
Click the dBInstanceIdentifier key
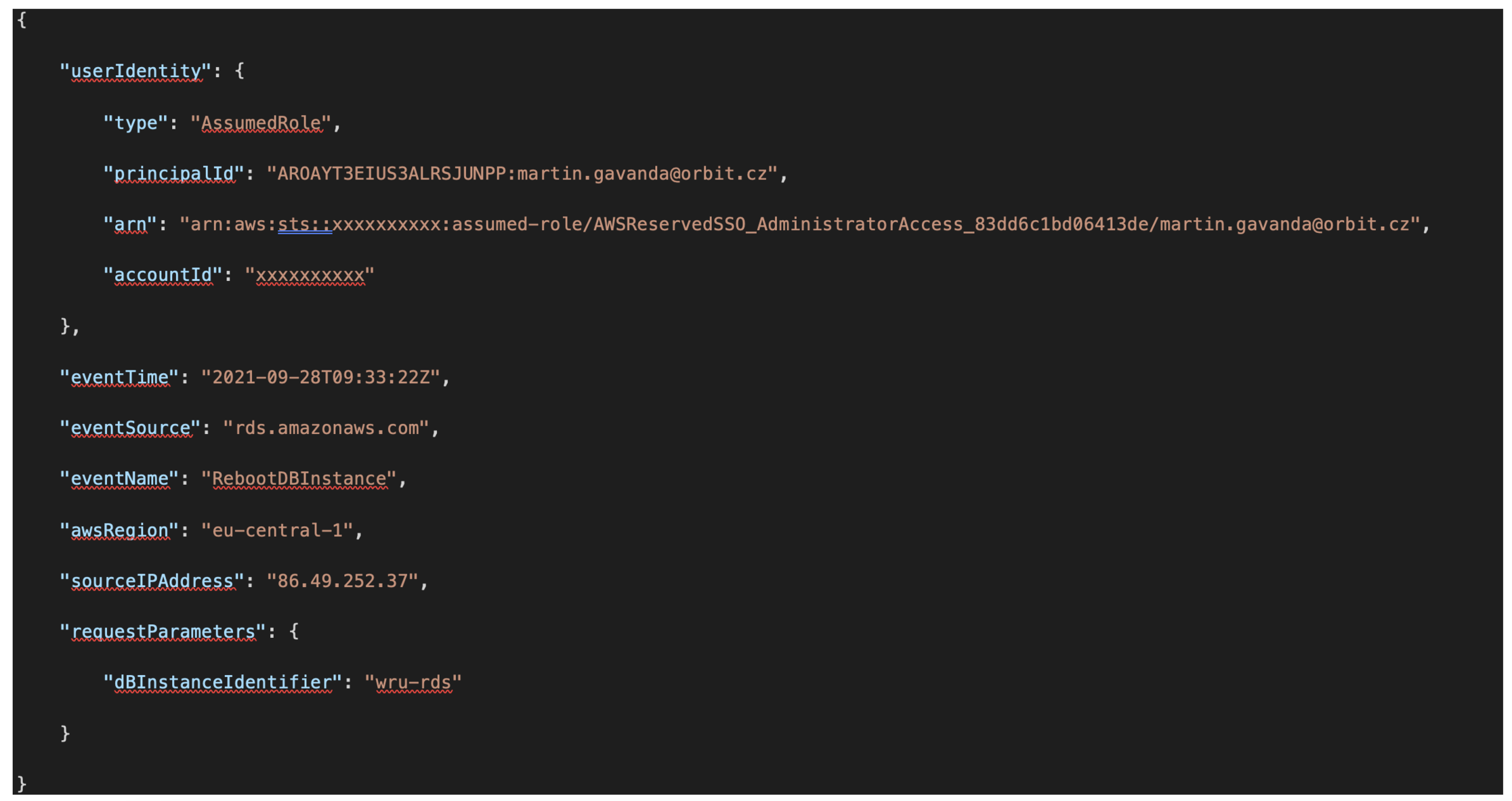[223, 683]
